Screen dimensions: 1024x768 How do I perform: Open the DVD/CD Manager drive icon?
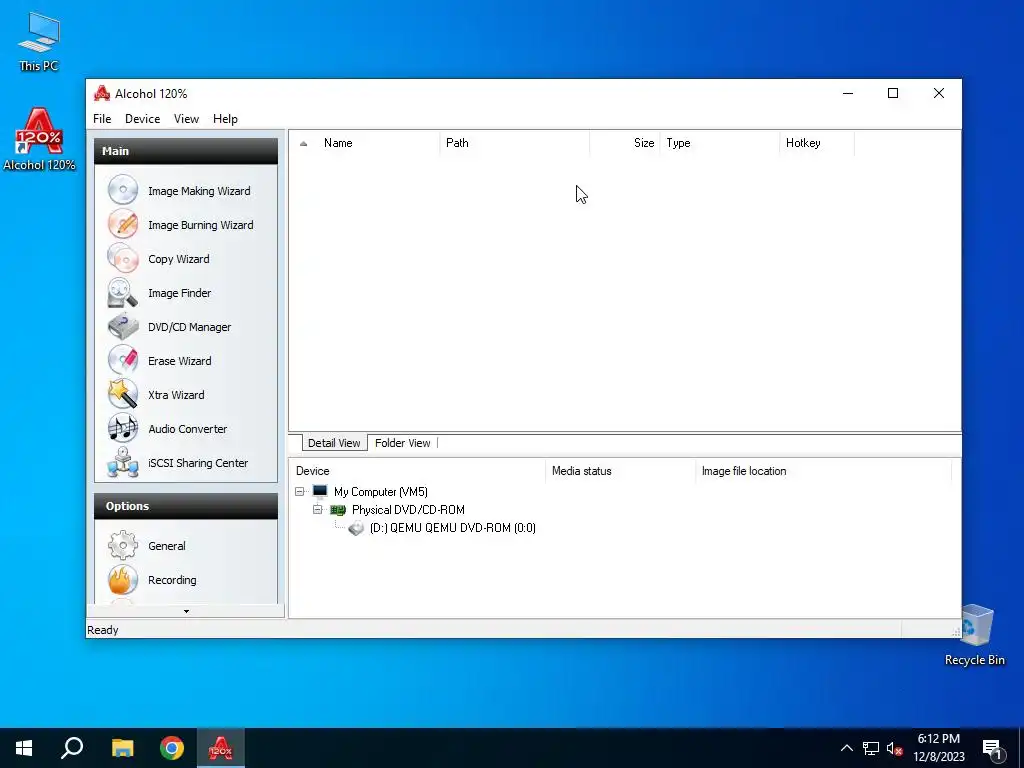point(123,327)
